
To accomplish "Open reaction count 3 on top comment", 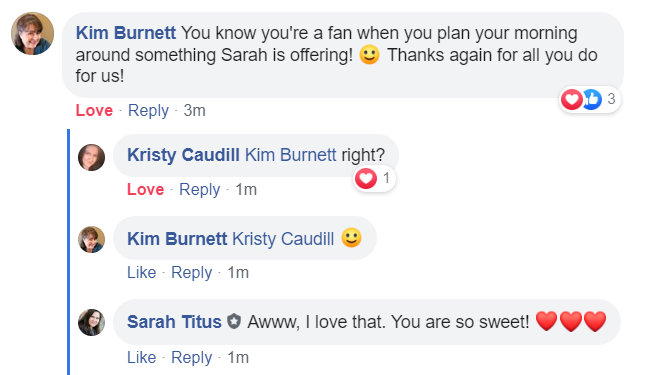I will [x=611, y=99].
